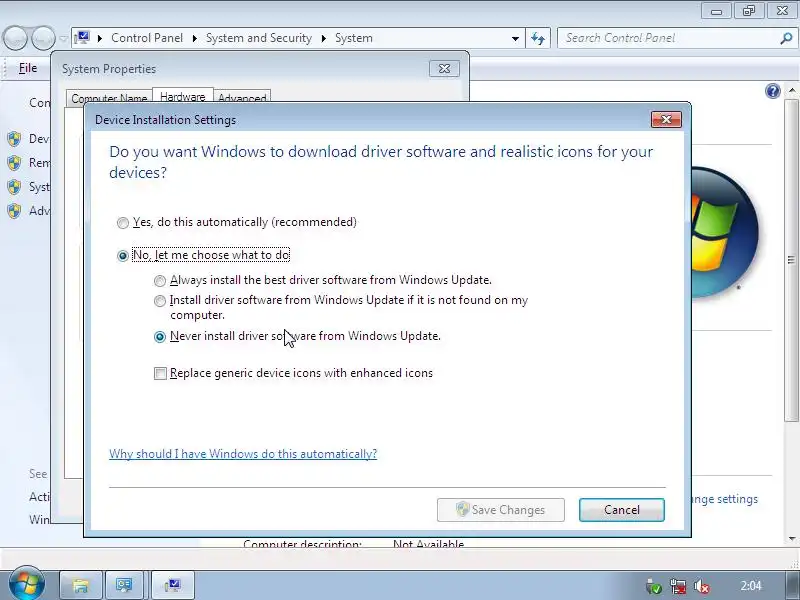Open the address bar history dropdown
This screenshot has width=800, height=600.
[515, 38]
